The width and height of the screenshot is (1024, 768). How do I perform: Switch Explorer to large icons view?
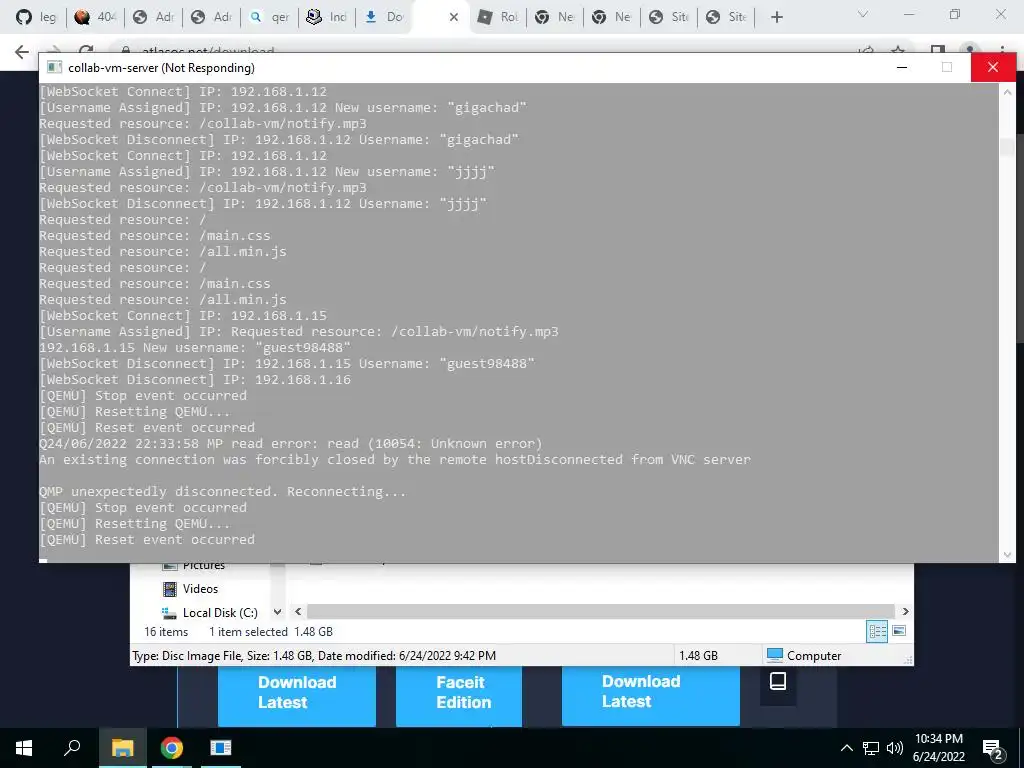899,631
